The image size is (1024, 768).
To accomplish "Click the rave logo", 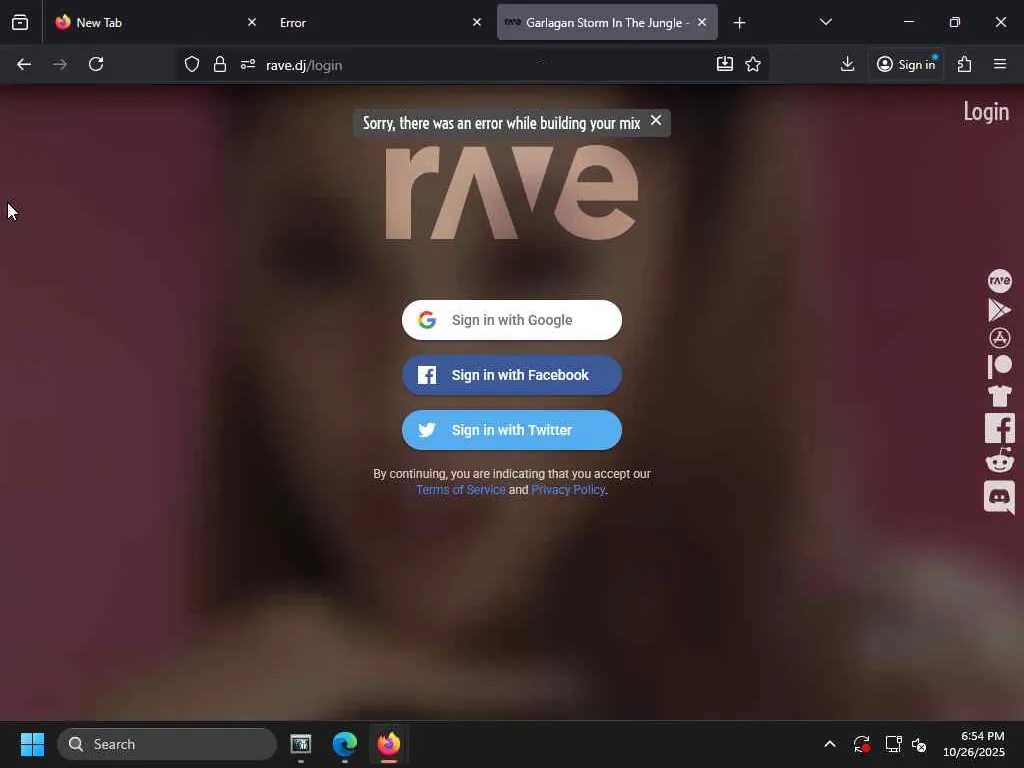I will (x=511, y=193).
